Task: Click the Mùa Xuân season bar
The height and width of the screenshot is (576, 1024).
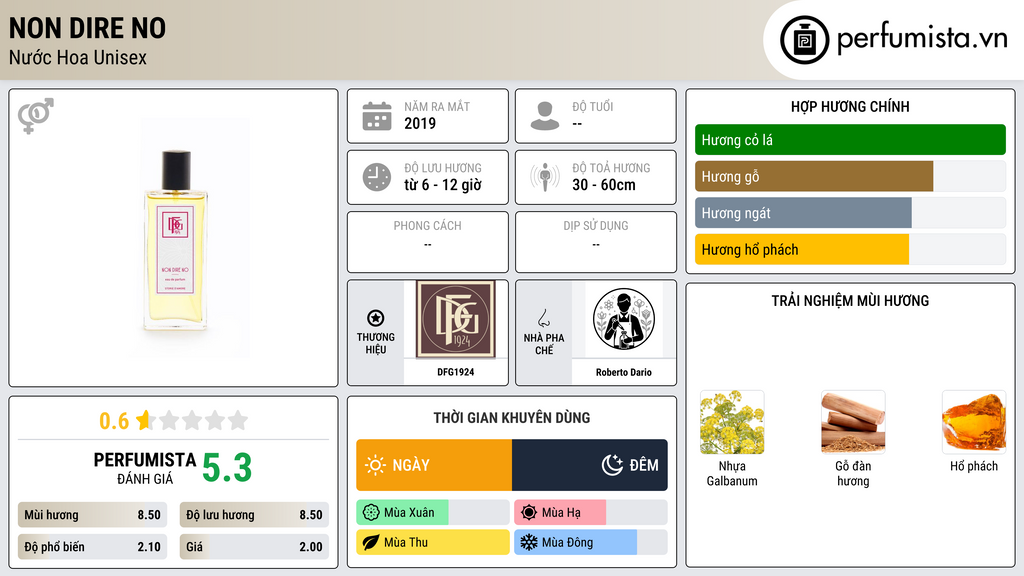Action: click(x=433, y=513)
